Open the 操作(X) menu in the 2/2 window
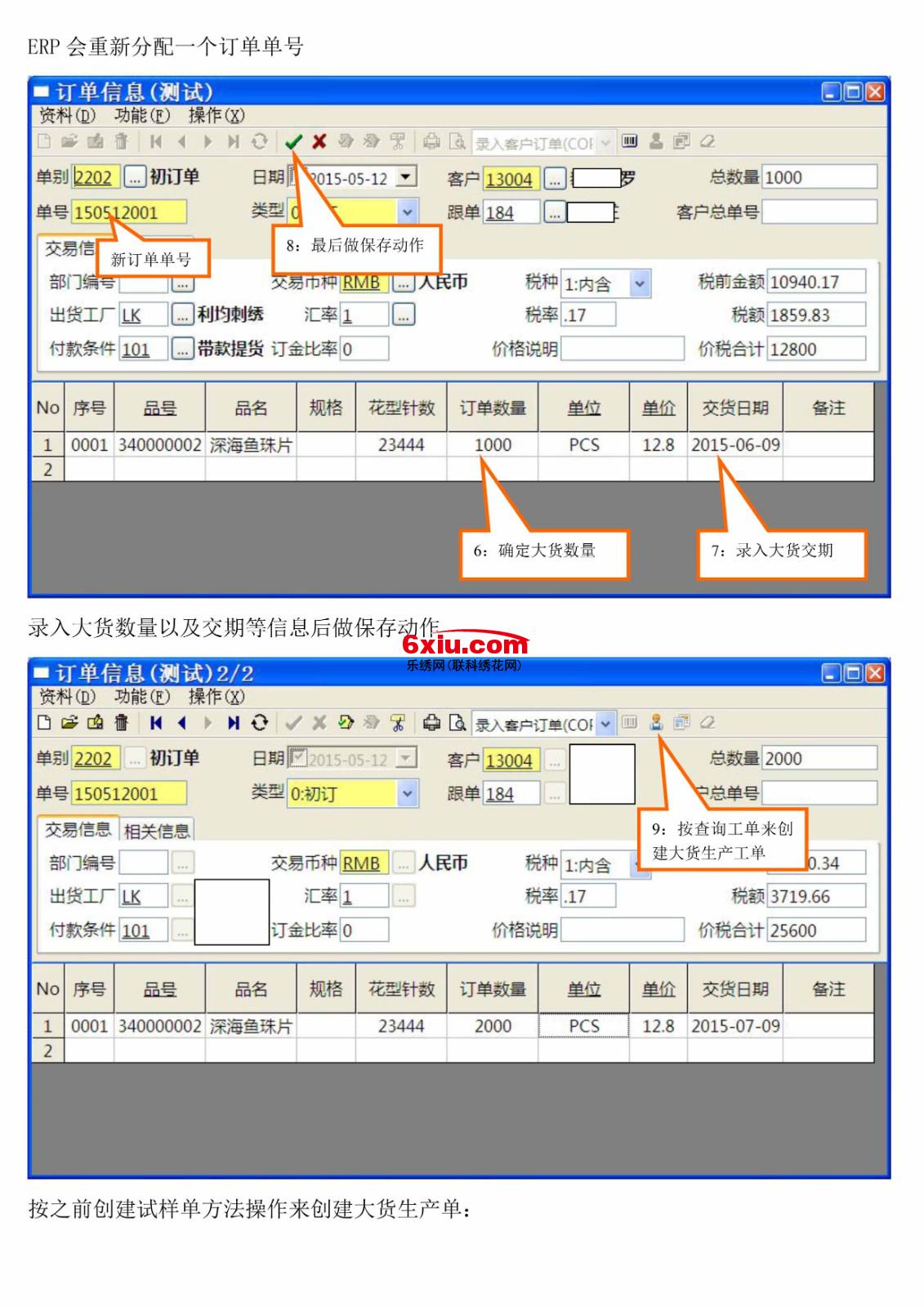 click(x=216, y=697)
